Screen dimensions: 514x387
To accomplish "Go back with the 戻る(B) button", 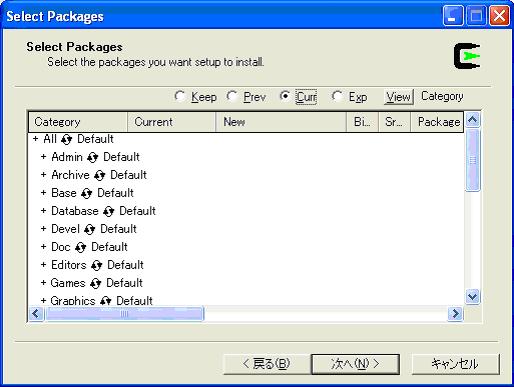I will click(x=266, y=364).
